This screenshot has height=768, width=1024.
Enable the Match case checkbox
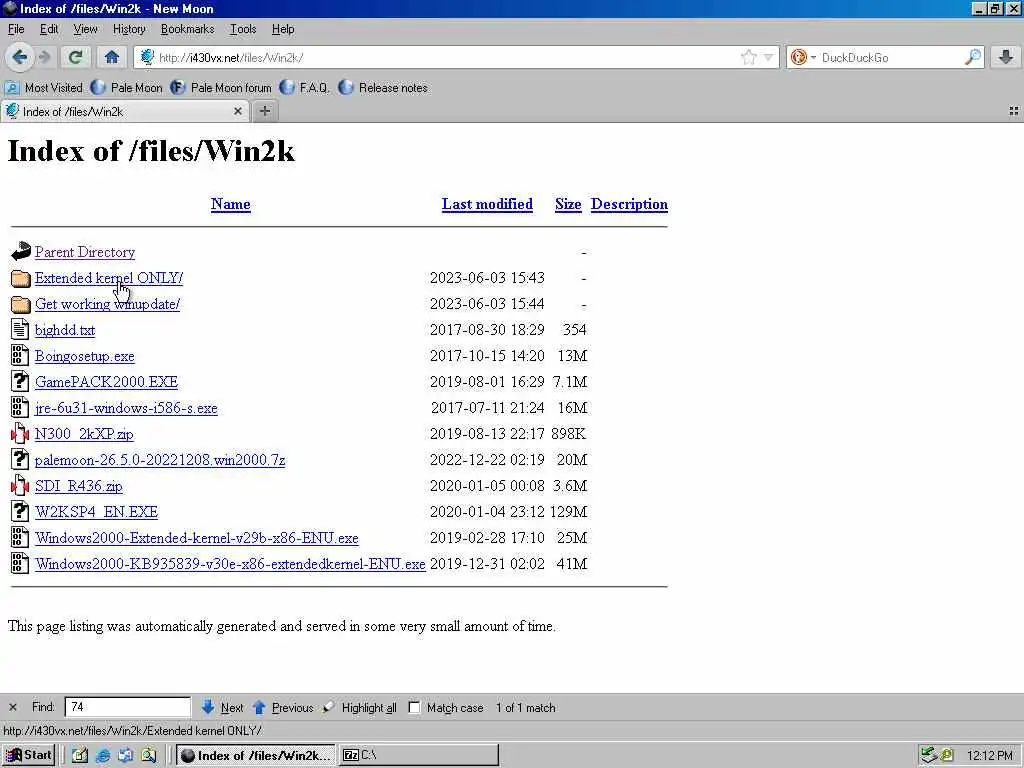[414, 707]
